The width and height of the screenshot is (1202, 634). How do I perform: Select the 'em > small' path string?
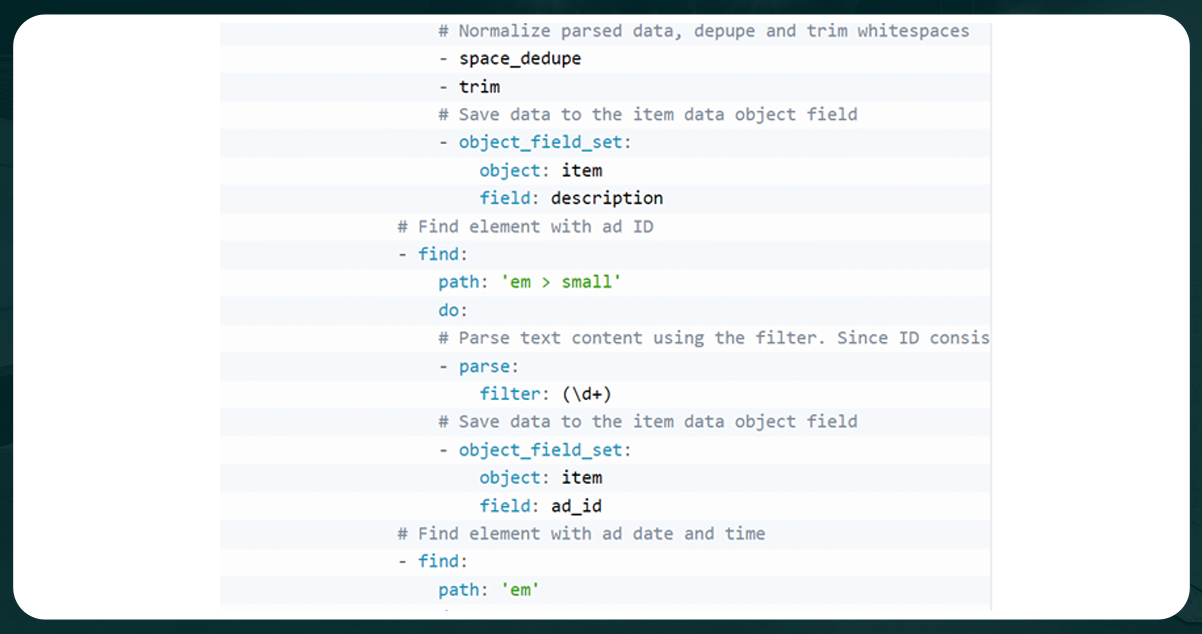(563, 282)
